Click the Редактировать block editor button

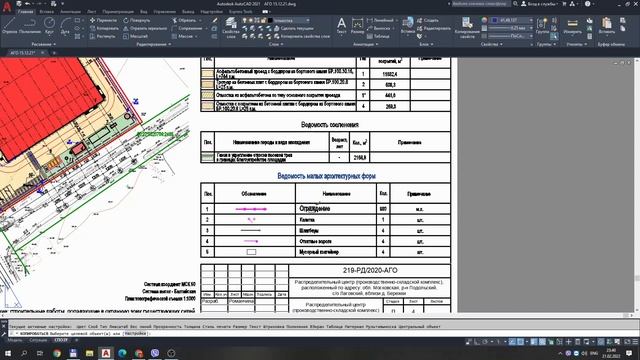coord(433,28)
